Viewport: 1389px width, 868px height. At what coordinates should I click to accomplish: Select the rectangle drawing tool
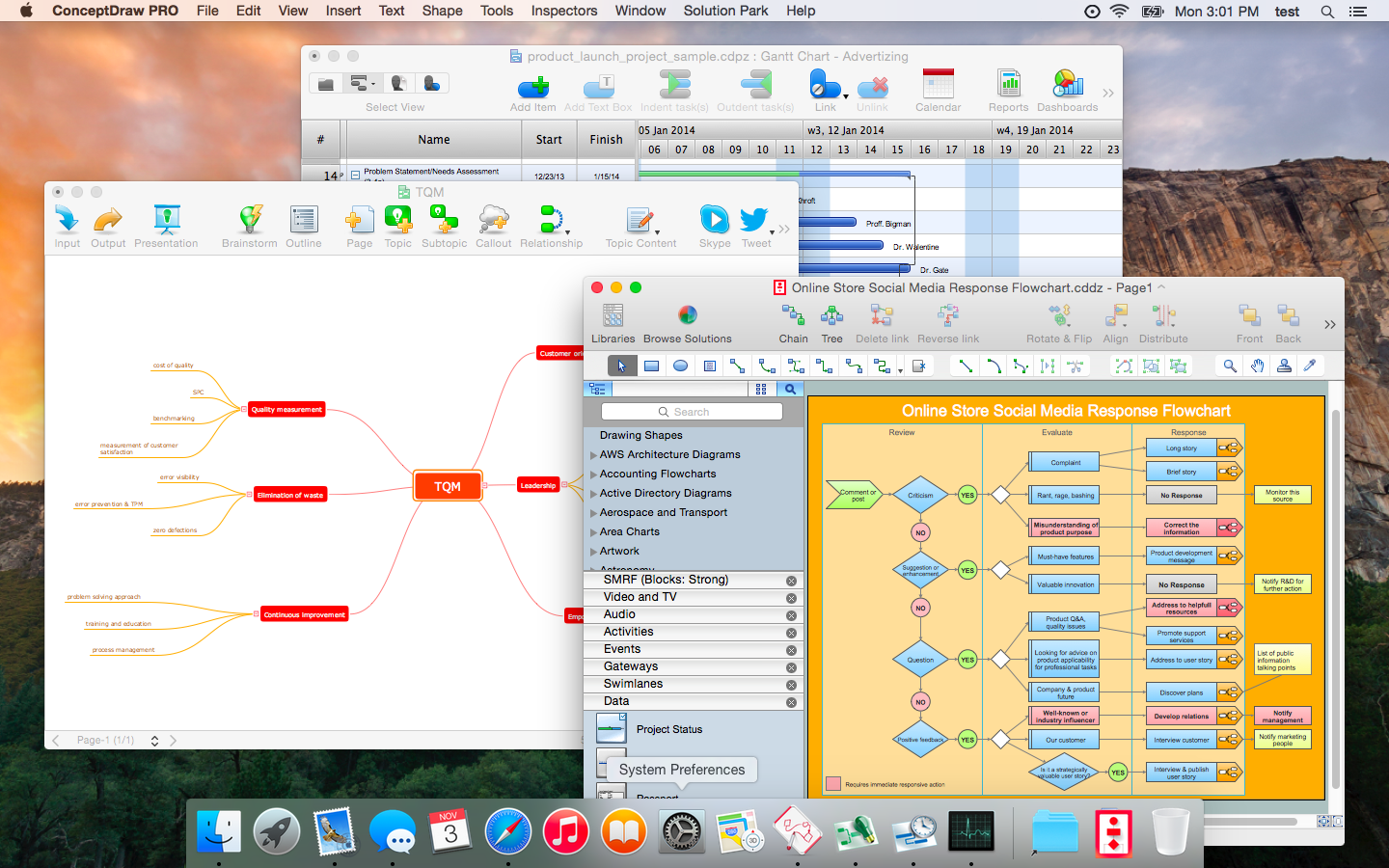[x=651, y=366]
